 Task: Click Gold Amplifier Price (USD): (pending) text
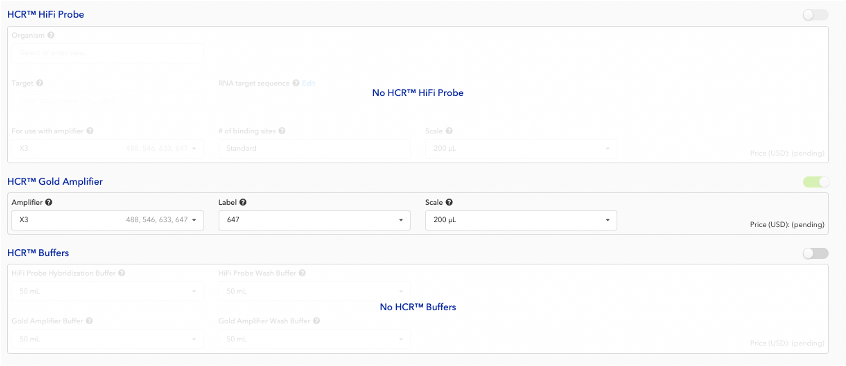click(x=787, y=225)
